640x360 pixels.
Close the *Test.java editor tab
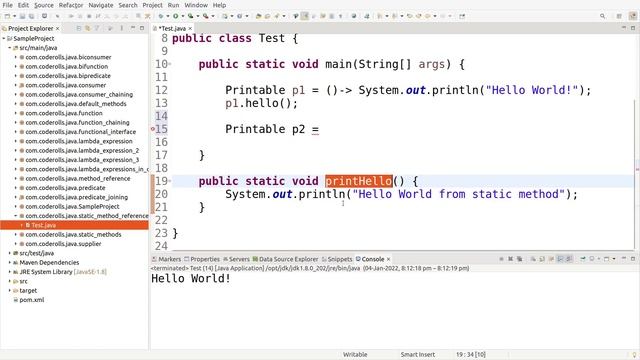190,29
